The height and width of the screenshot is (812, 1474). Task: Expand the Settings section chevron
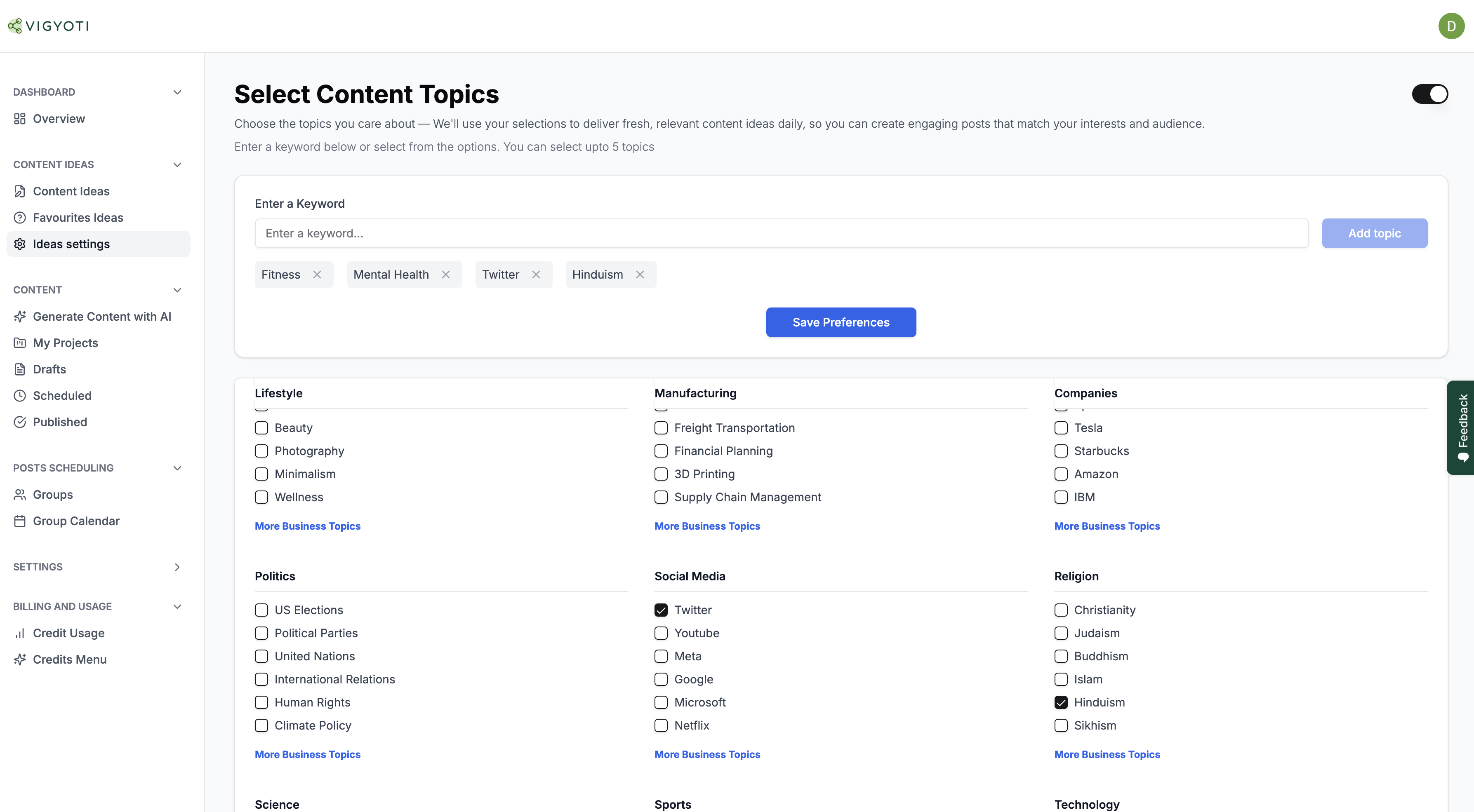click(x=177, y=567)
